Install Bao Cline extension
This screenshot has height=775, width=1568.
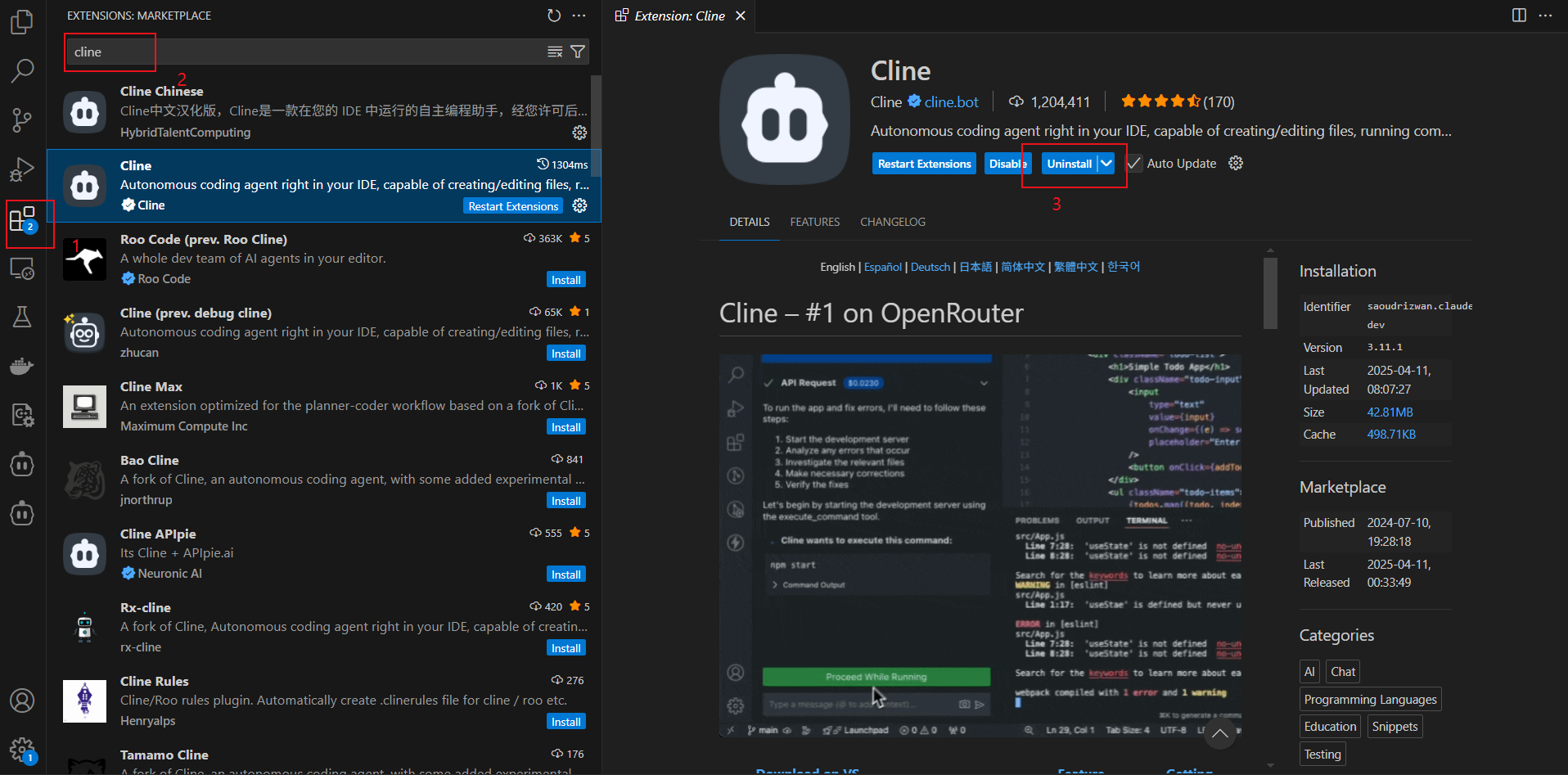click(565, 501)
